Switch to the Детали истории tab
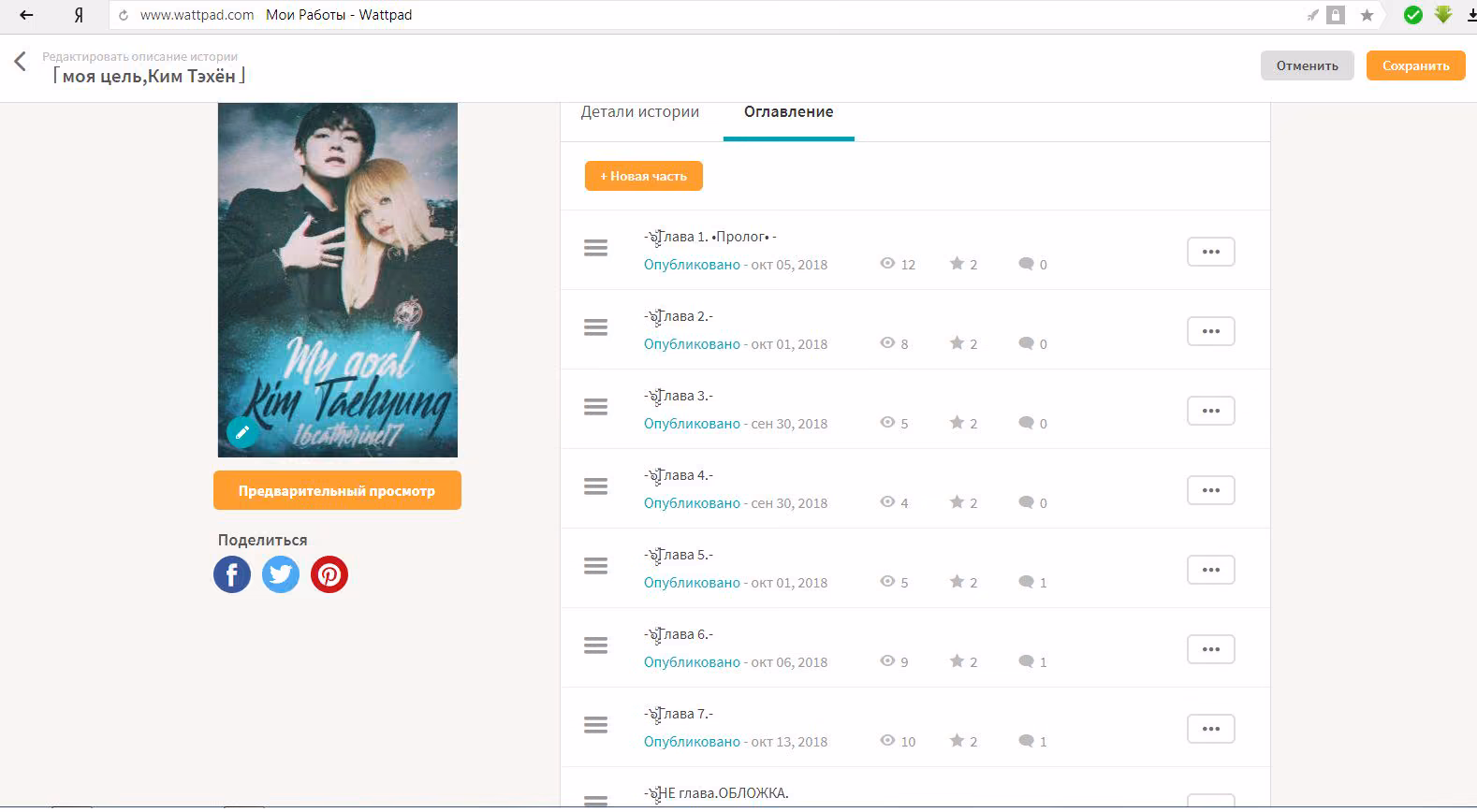The height and width of the screenshot is (812, 1477). coord(640,112)
